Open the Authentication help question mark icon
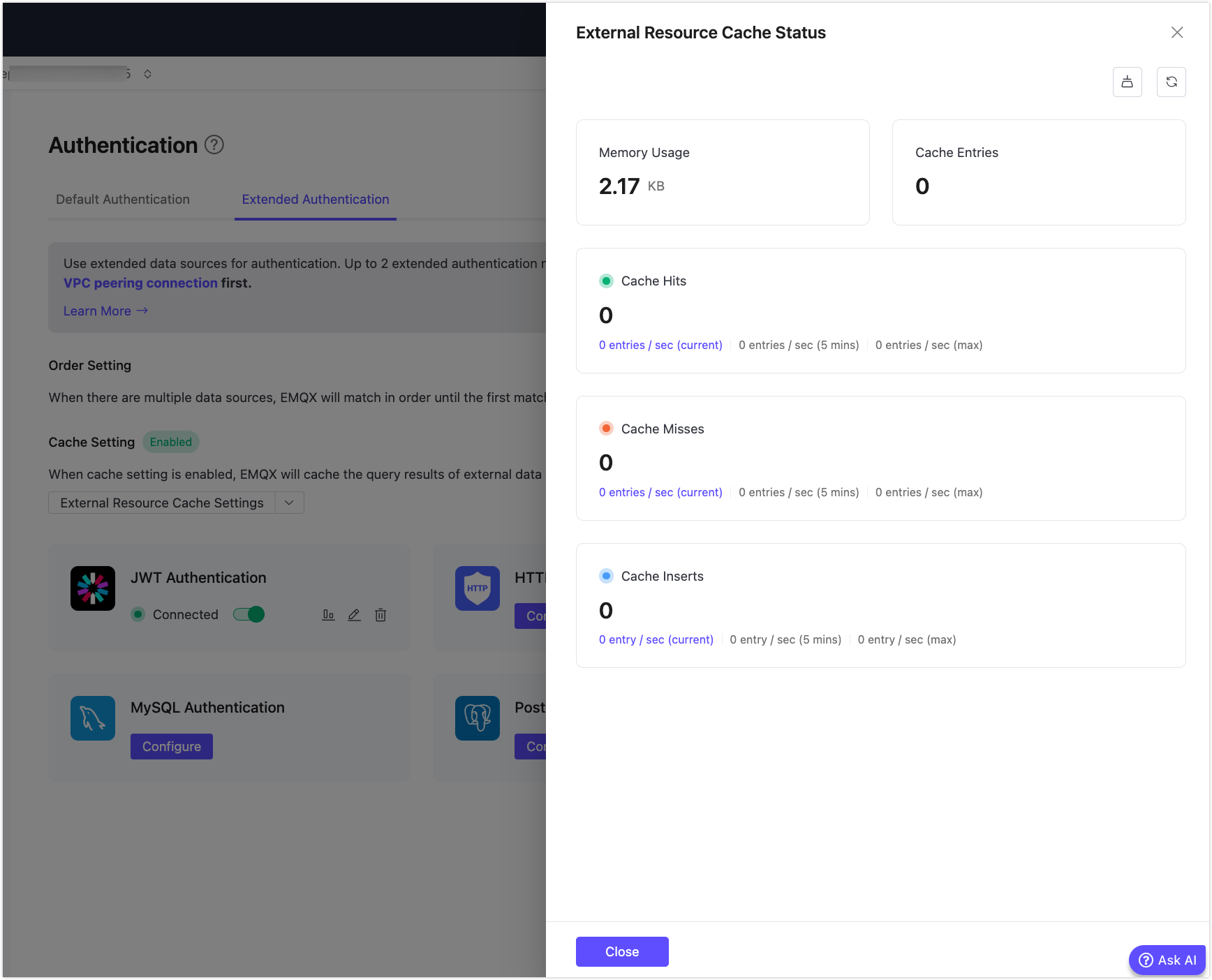Image resolution: width=1212 pixels, height=980 pixels. coord(214,145)
